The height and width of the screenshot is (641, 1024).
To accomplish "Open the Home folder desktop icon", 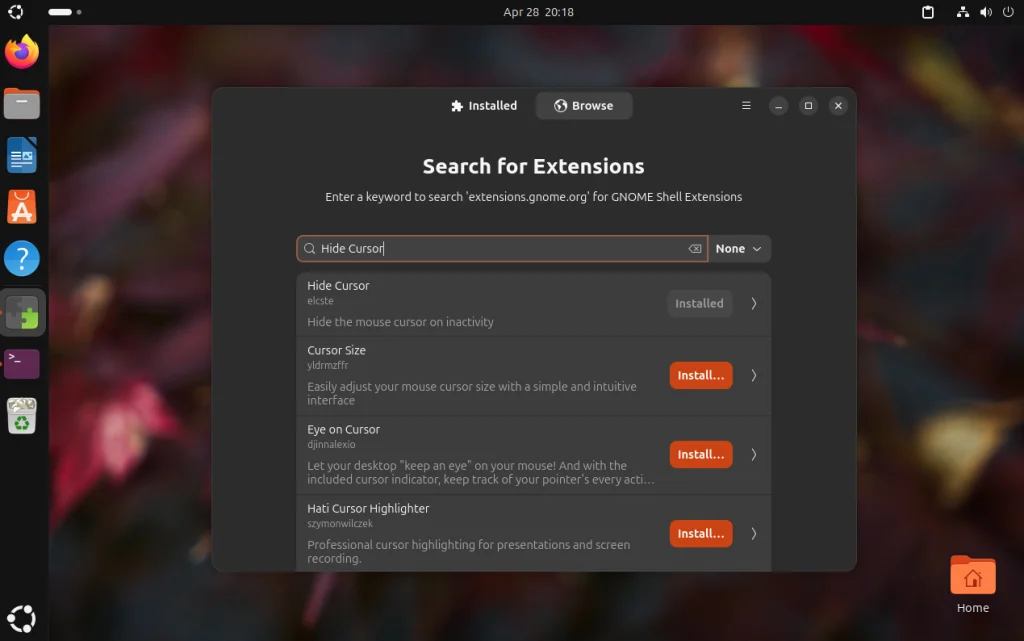I will [972, 584].
